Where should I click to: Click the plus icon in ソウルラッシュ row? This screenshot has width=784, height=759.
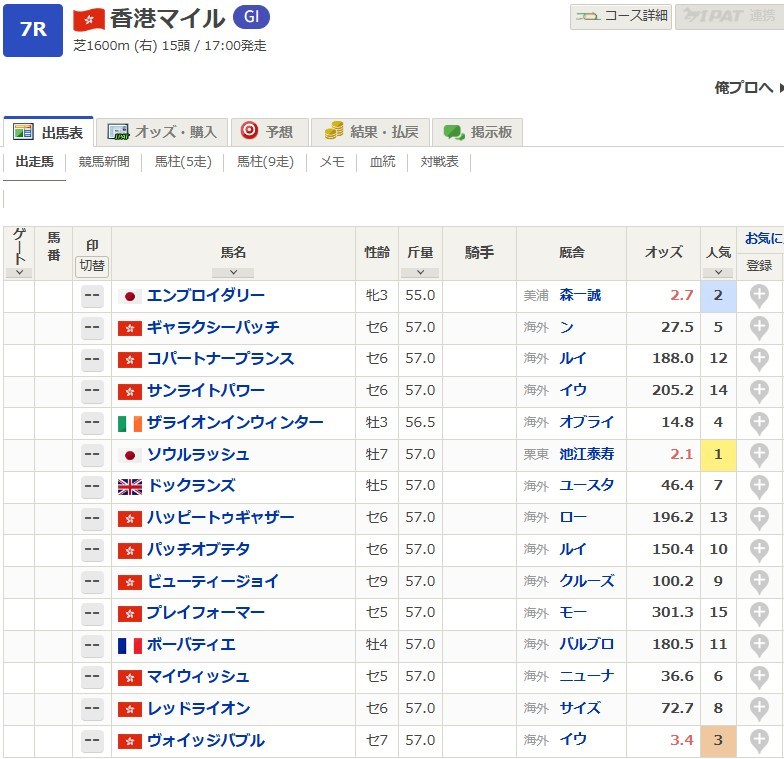pos(759,455)
